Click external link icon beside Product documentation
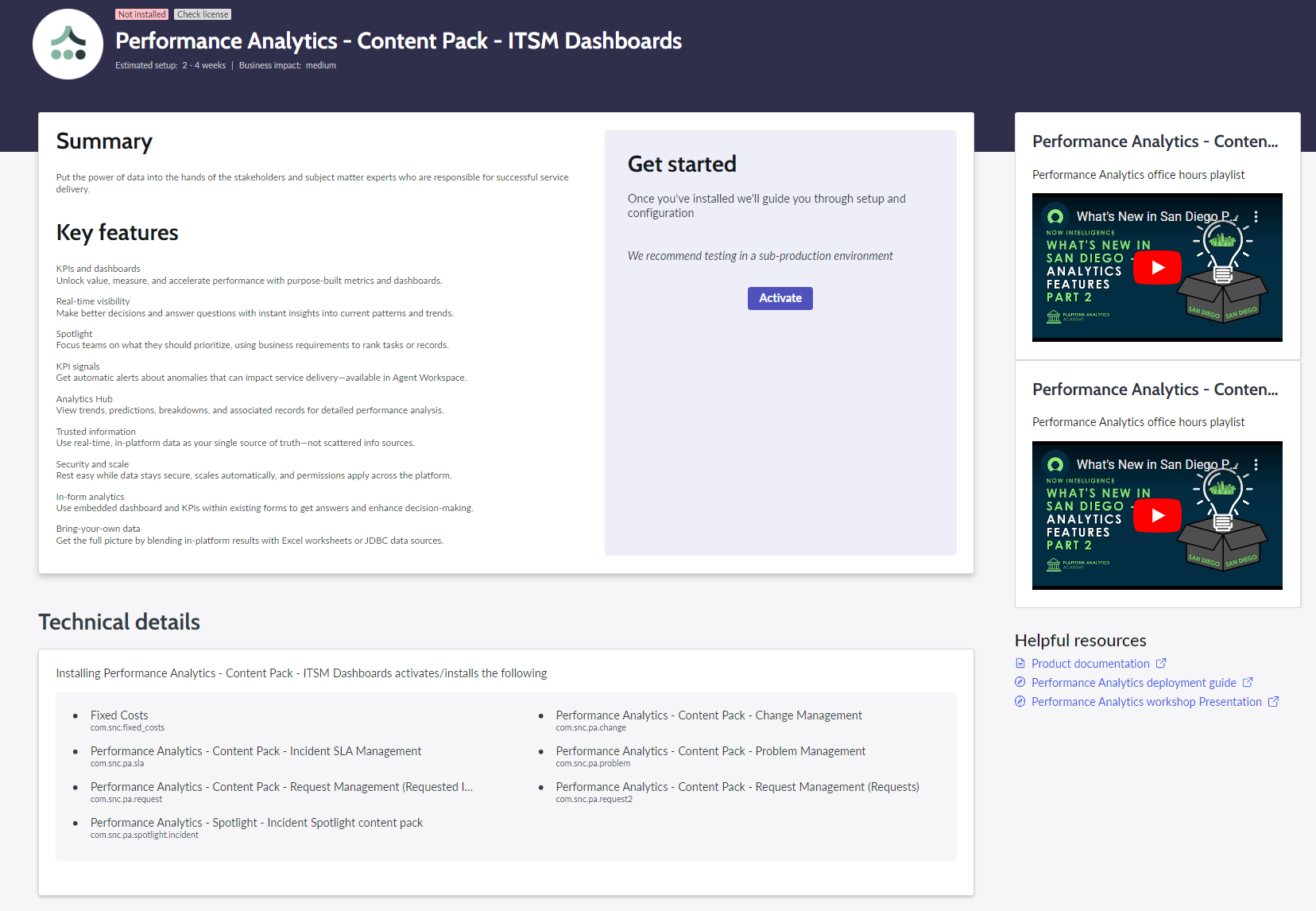Viewport: 1316px width, 911px height. click(x=1161, y=663)
